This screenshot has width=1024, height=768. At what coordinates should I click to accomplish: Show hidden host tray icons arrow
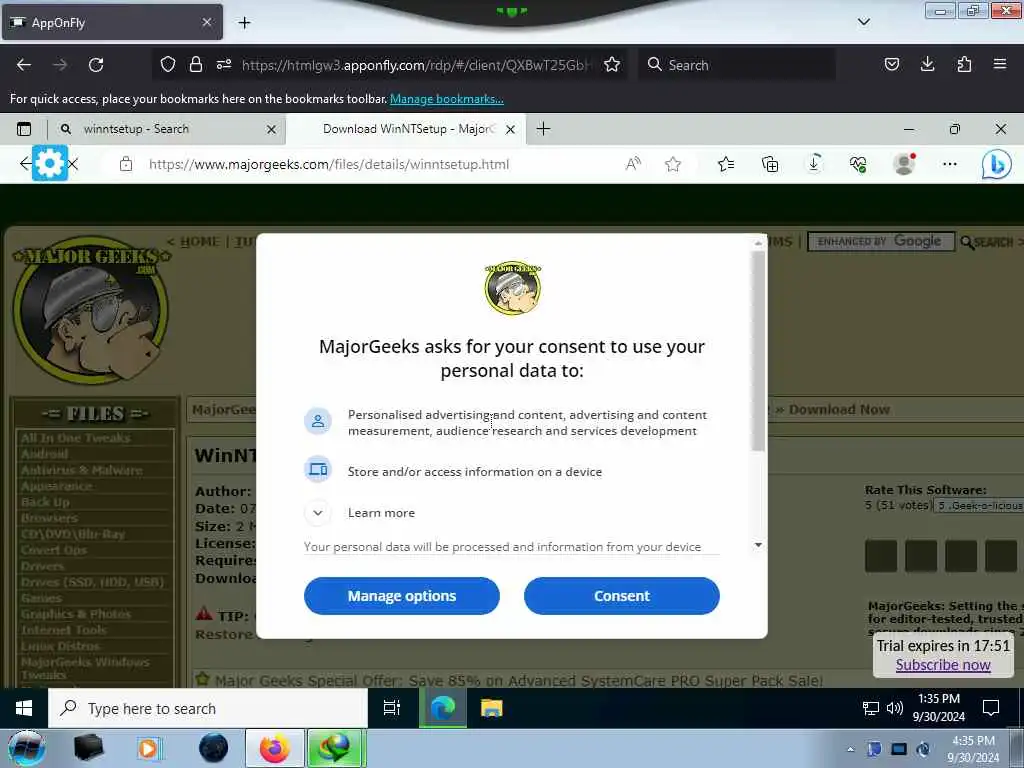click(850, 749)
